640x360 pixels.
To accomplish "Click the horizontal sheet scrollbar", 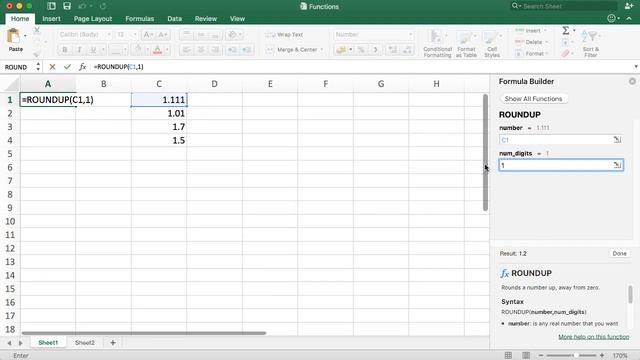I will 144,333.
